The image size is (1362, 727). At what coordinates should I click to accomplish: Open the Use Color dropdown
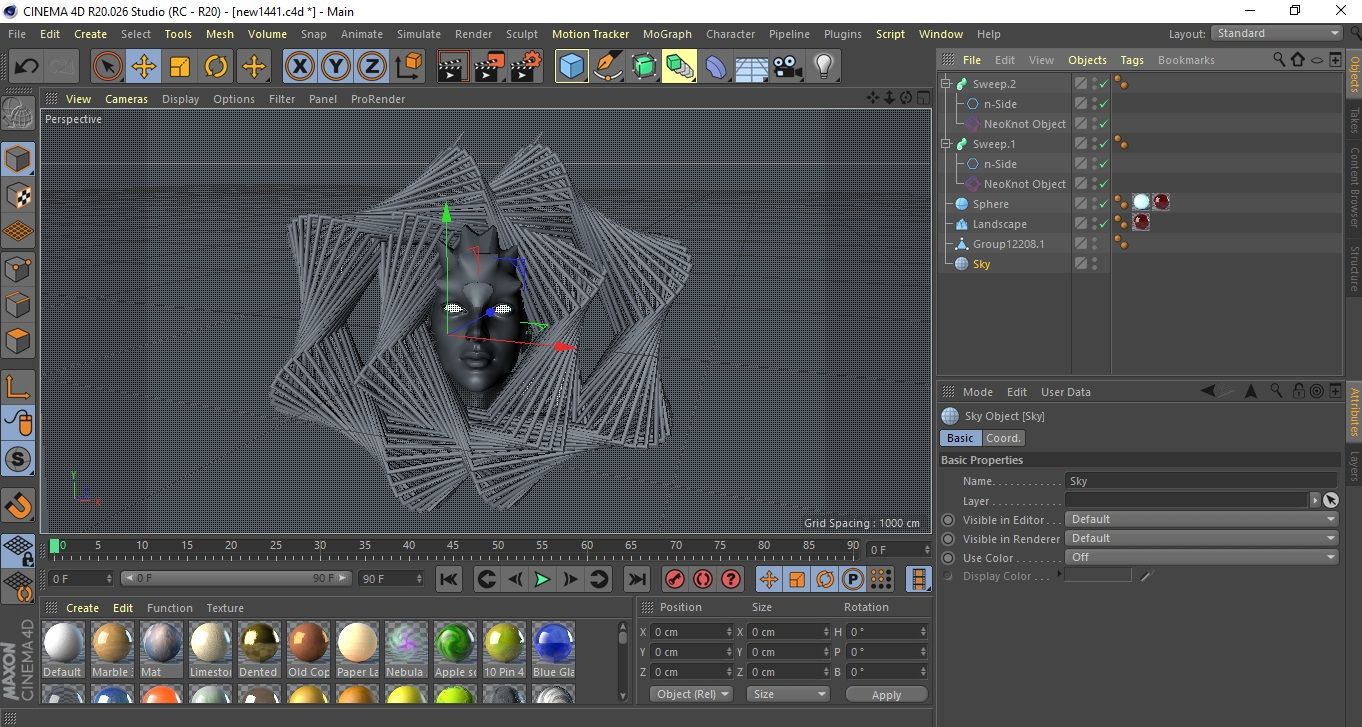pos(1201,557)
